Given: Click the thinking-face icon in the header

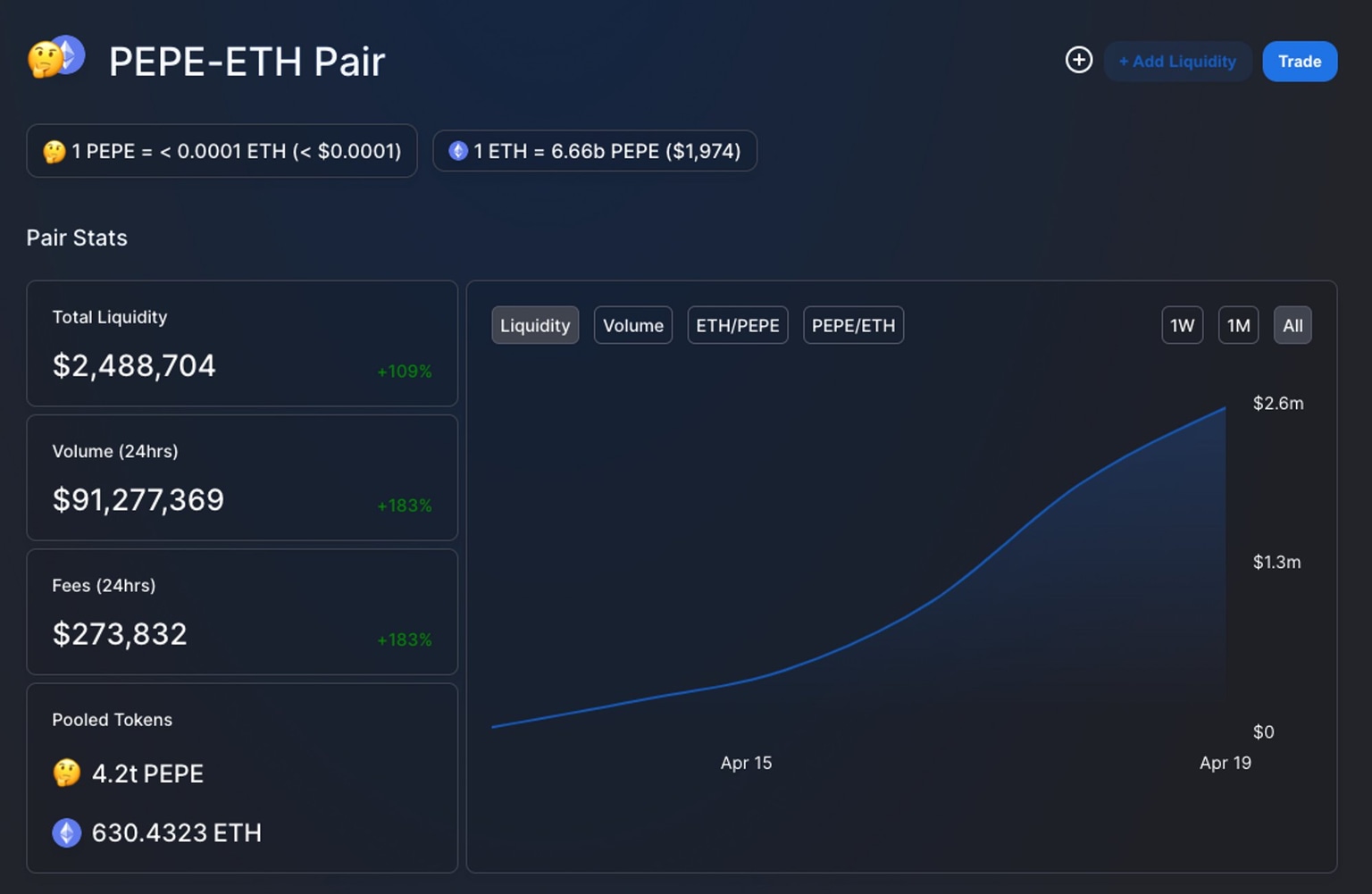Looking at the screenshot, I should click(x=46, y=60).
